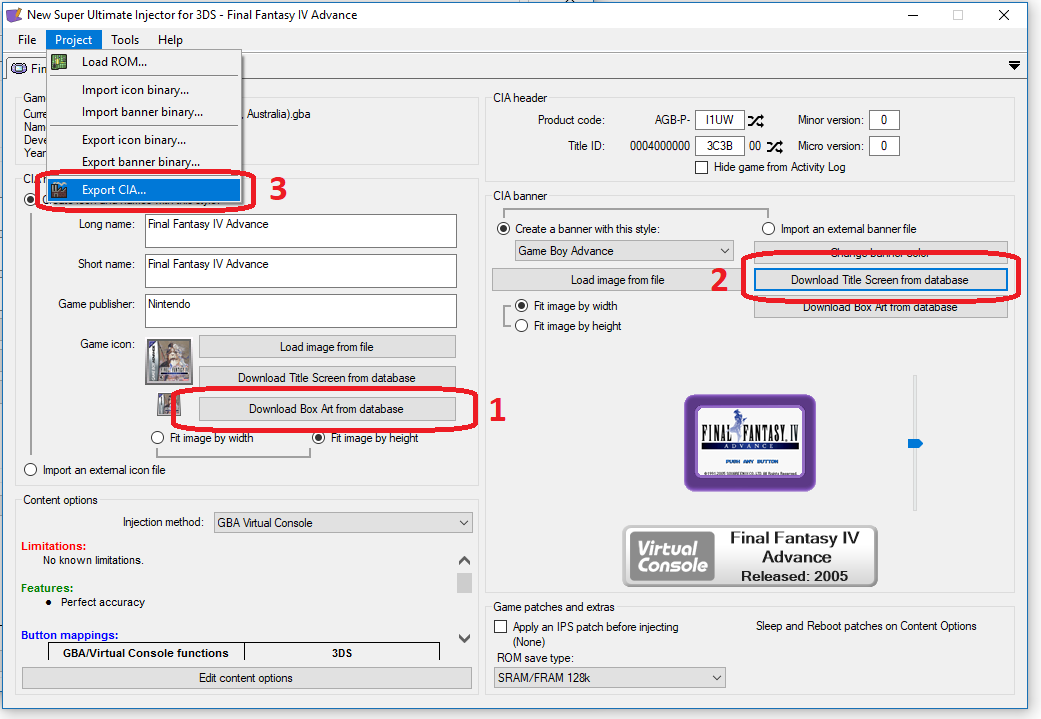Image resolution: width=1041 pixels, height=719 pixels.
Task: Select icon Fit image by width
Action: pos(157,438)
